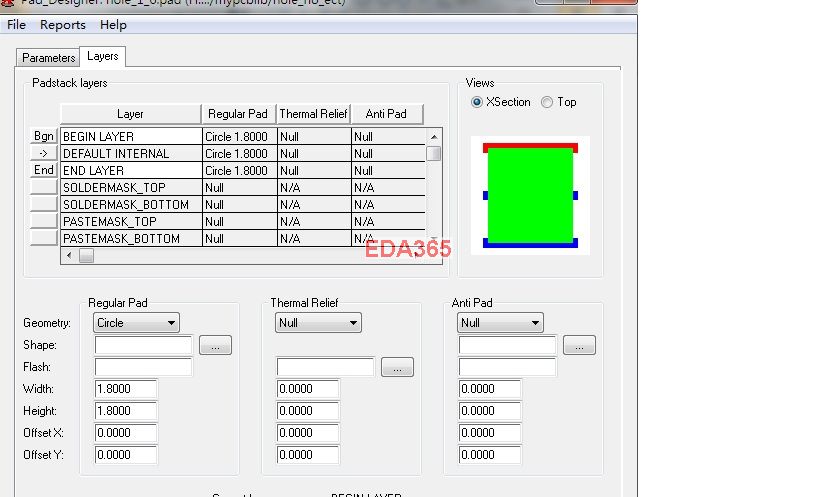Select the SOLDERMASK_BOTTOM layer cell
819x497 pixels.
click(131, 205)
